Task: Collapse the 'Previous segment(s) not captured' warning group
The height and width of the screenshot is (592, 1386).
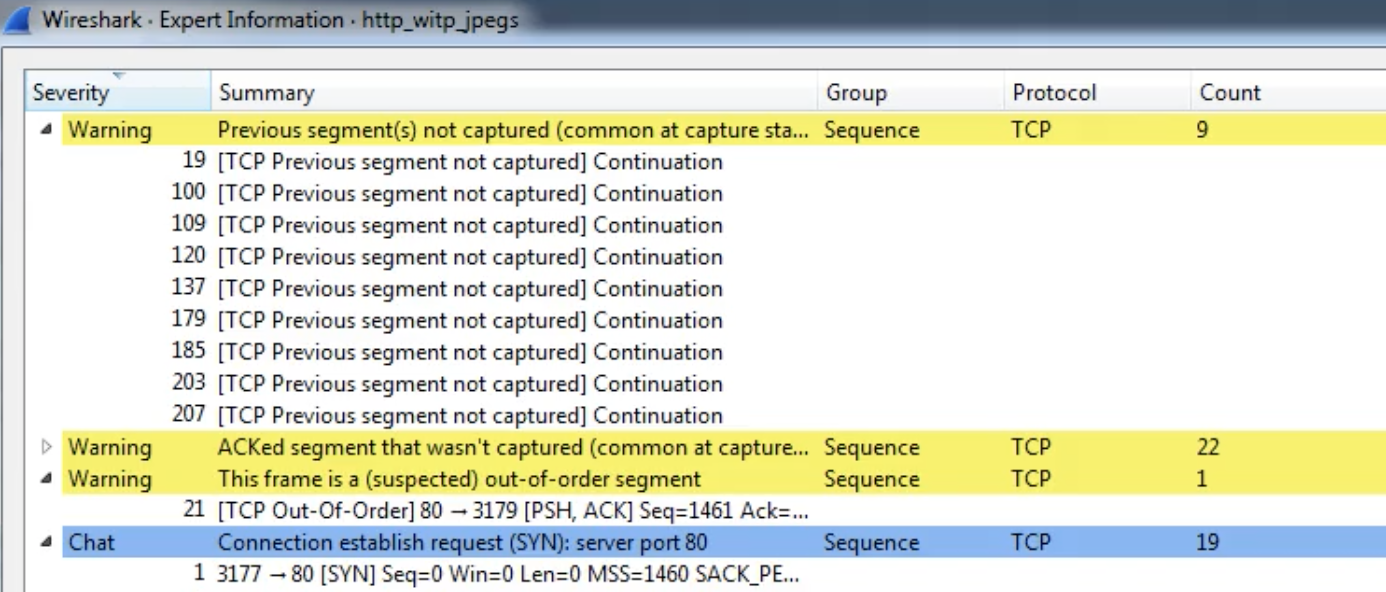Action: [48, 130]
